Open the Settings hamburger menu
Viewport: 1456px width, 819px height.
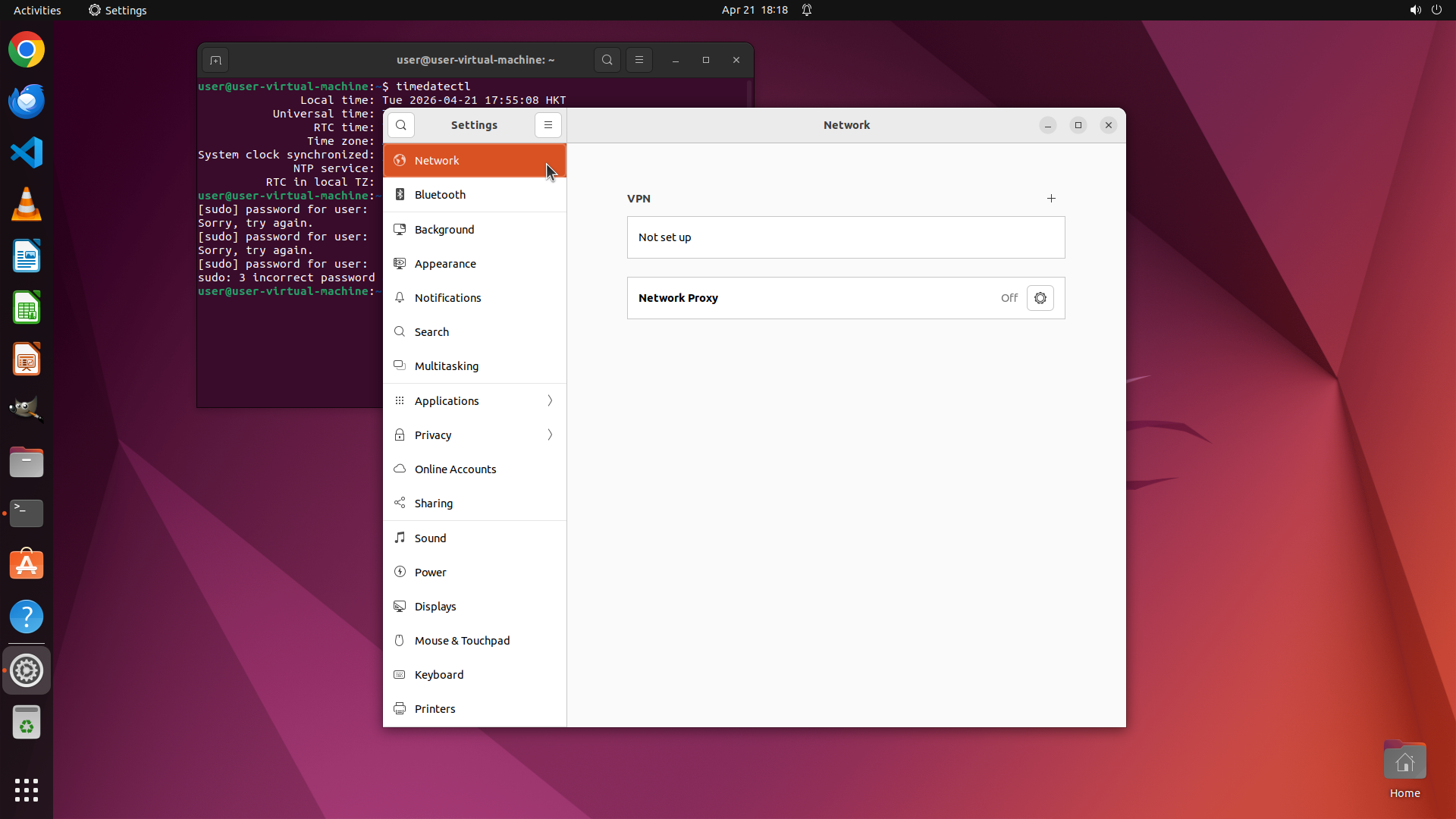pyautogui.click(x=548, y=125)
